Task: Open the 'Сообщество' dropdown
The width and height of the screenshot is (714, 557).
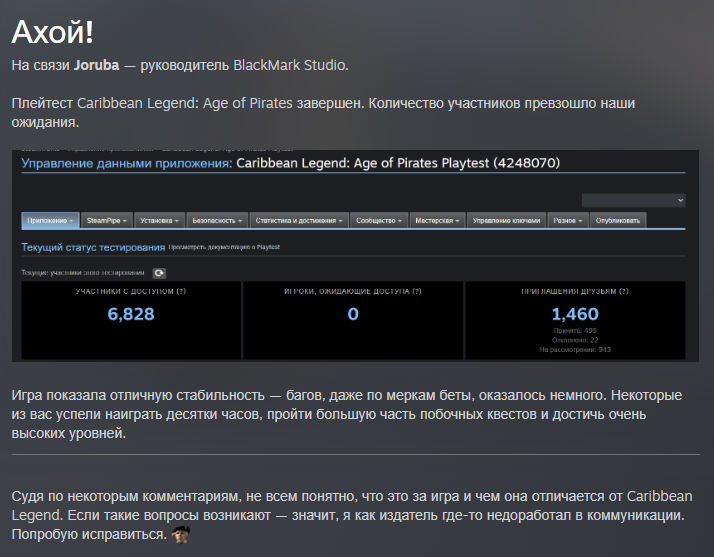Action: point(379,220)
